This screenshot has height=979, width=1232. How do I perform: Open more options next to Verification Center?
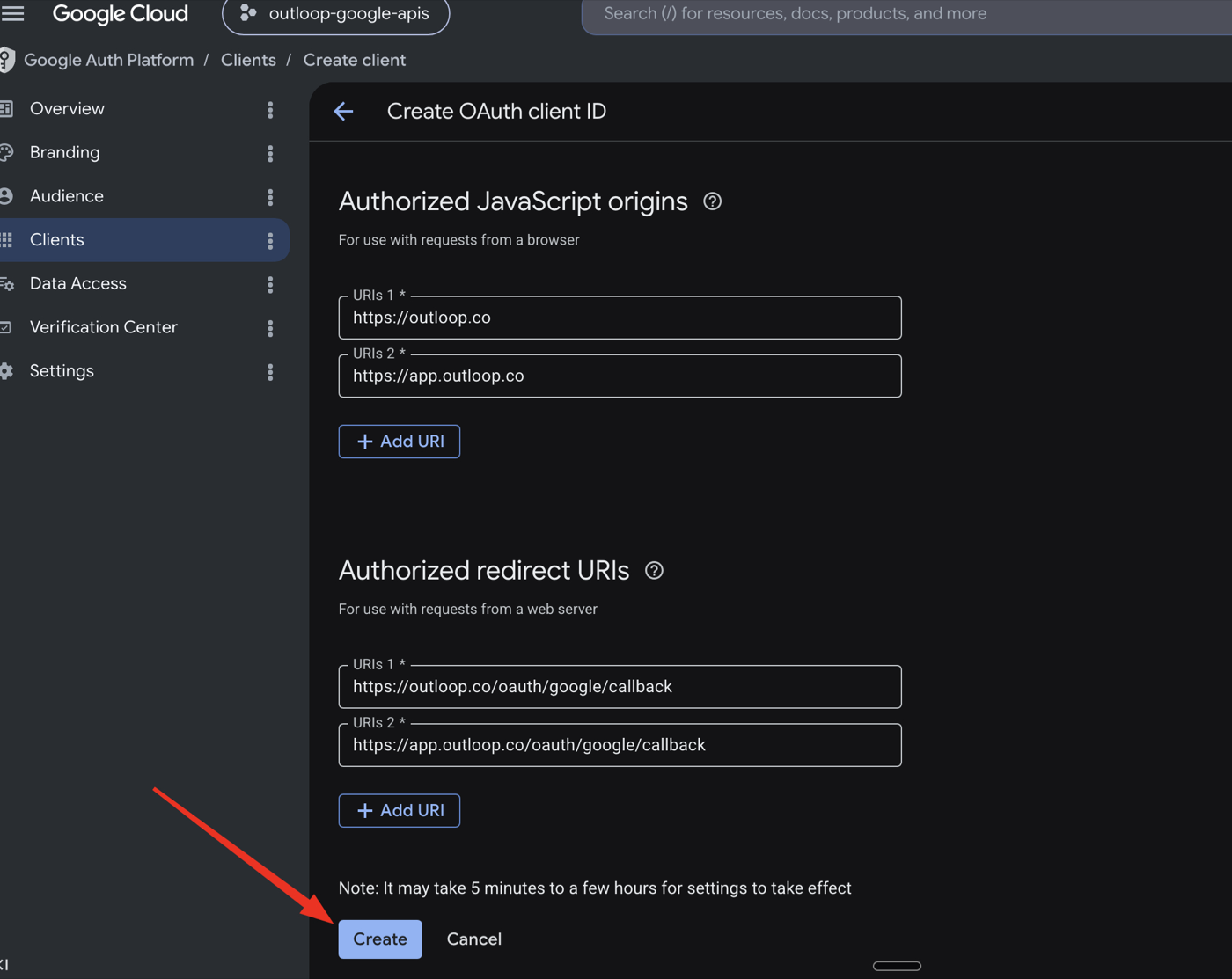[270, 328]
